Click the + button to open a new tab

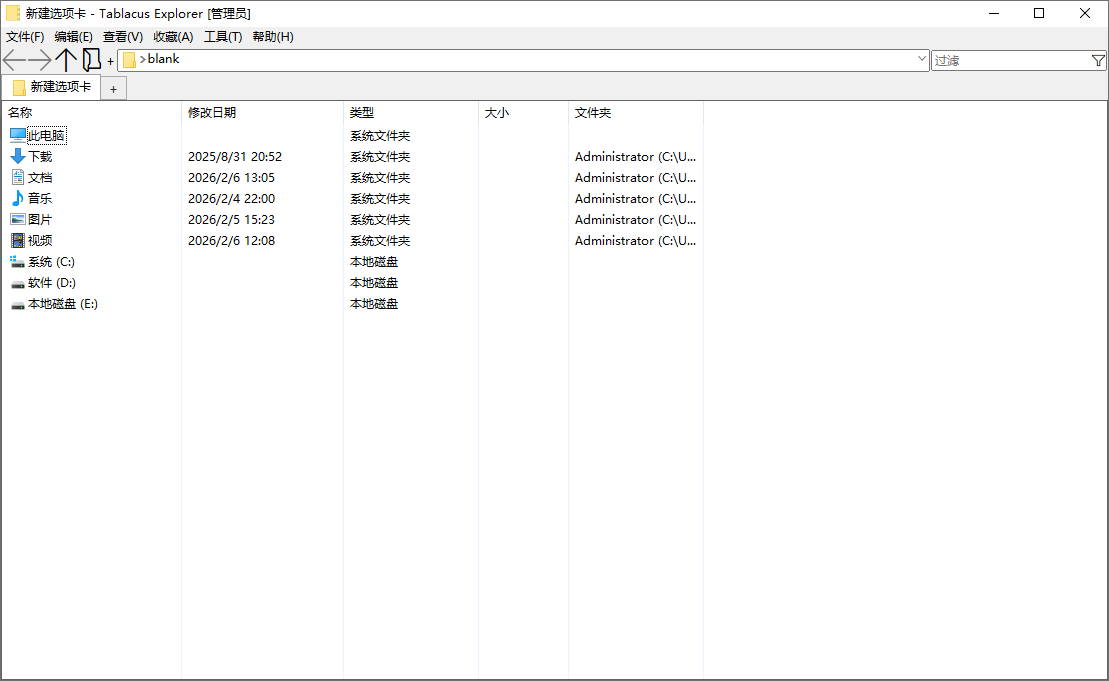point(113,88)
